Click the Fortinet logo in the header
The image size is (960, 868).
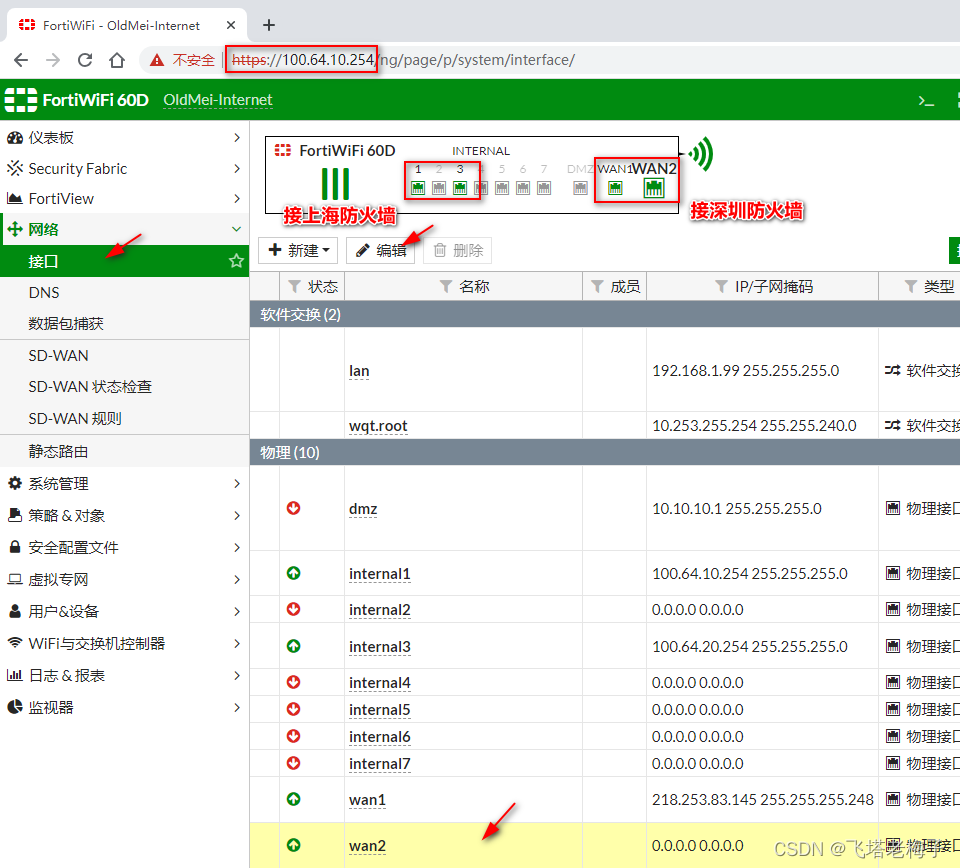[x=21, y=100]
